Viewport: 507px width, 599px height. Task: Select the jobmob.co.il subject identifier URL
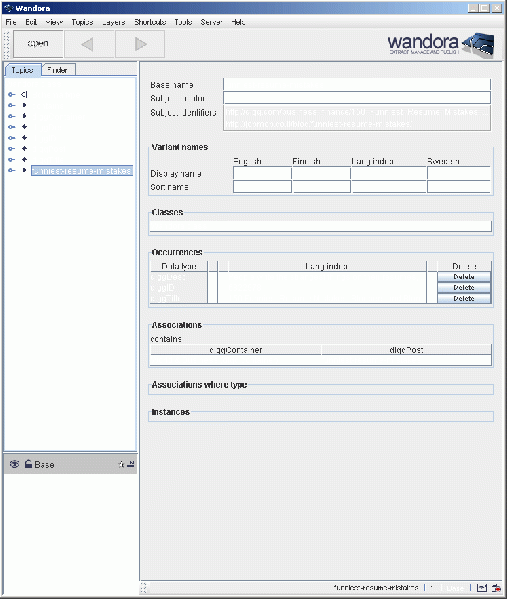coord(318,124)
